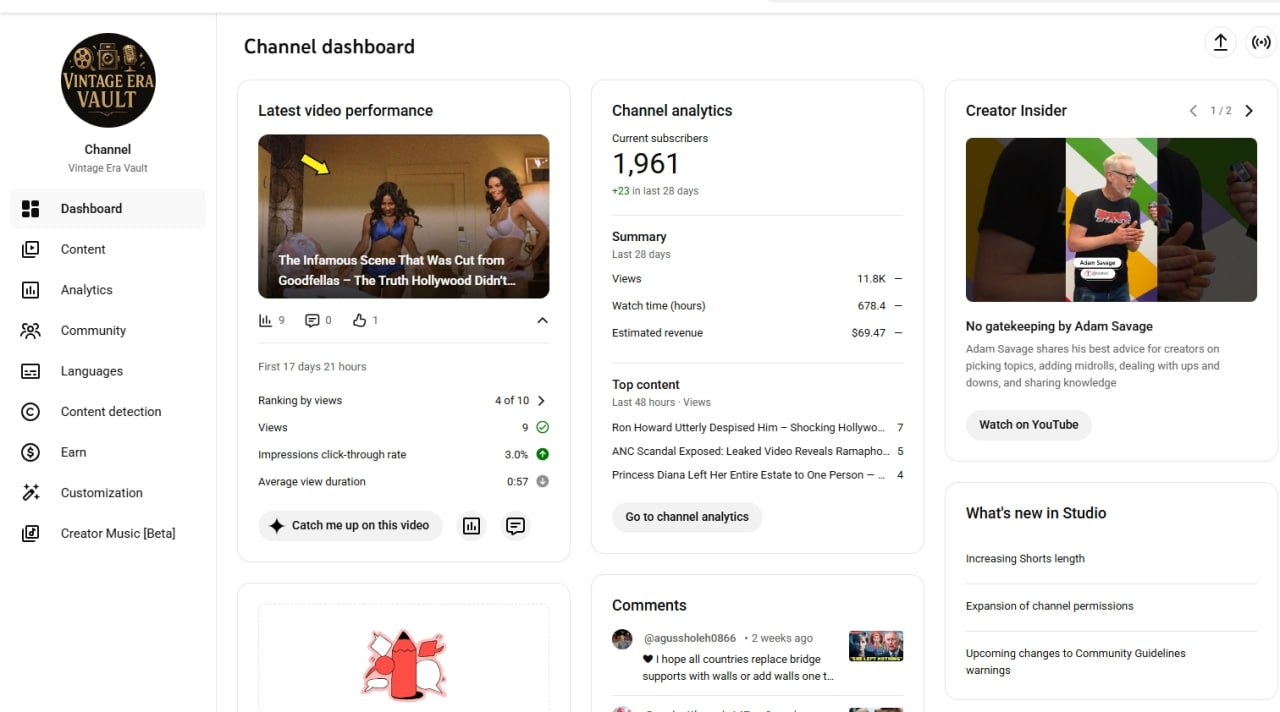Click the Community people icon
The height and width of the screenshot is (712, 1280).
click(30, 331)
